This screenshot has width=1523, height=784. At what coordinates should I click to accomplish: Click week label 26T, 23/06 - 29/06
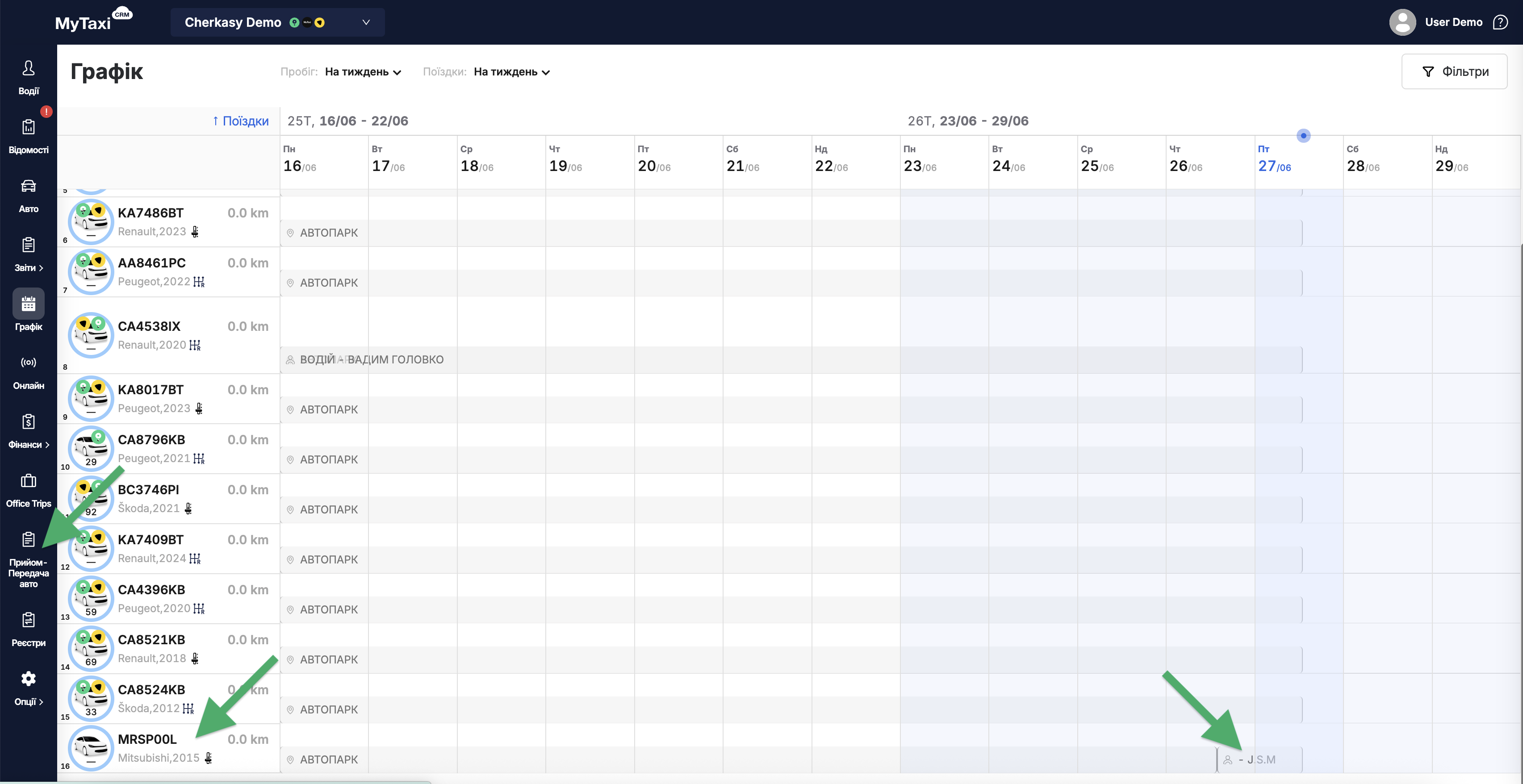[x=968, y=121]
